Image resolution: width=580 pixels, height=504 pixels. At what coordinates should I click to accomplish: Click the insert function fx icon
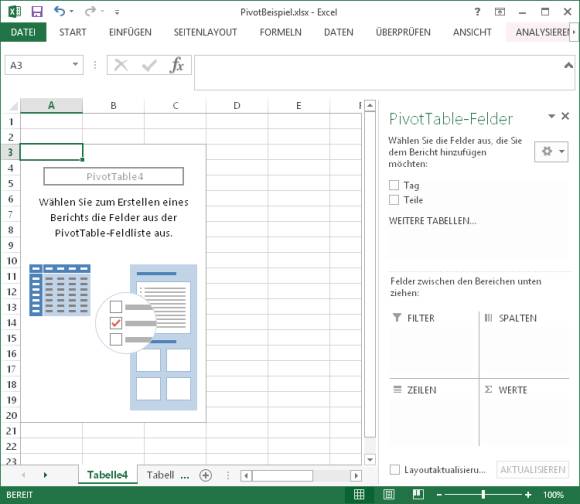click(x=177, y=65)
